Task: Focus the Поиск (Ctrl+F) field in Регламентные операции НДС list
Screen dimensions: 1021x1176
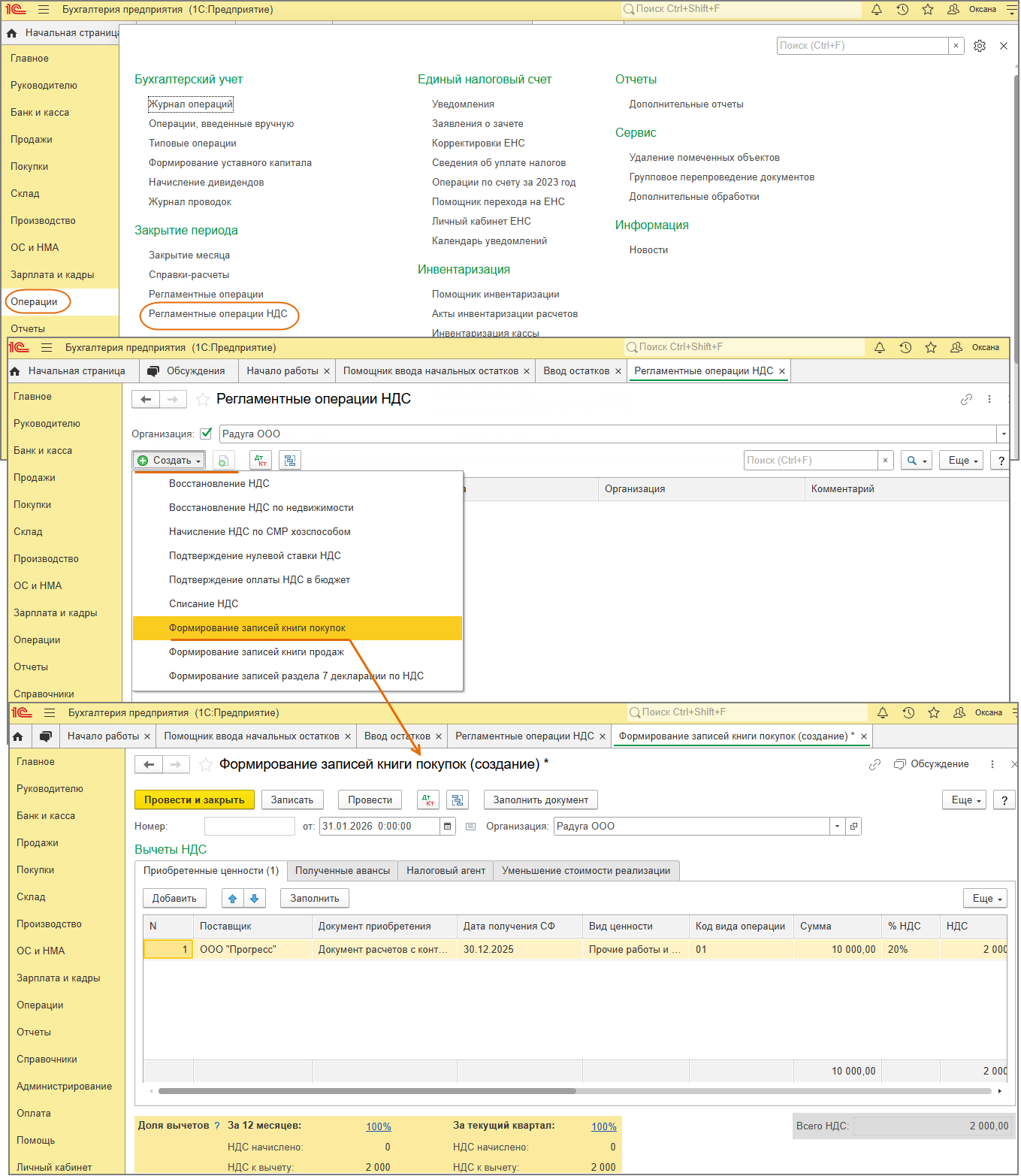Action: [811, 461]
